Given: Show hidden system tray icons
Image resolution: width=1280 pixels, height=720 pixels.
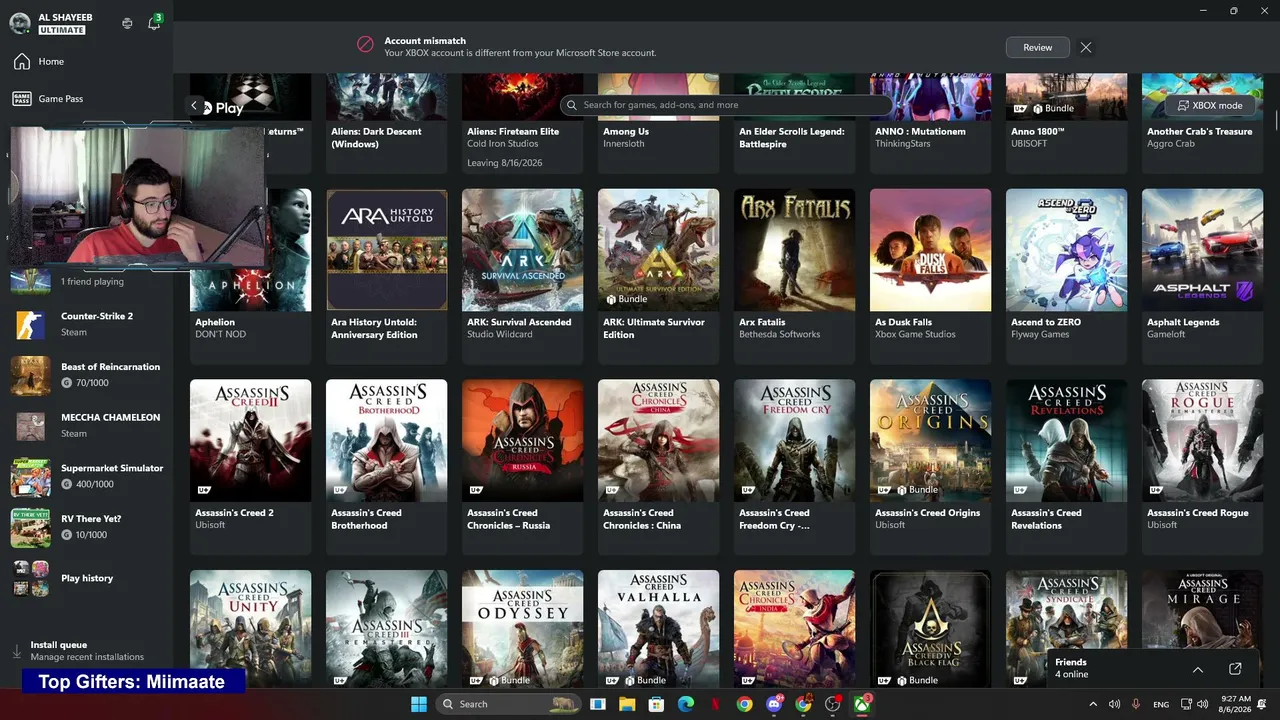Looking at the screenshot, I should coord(1093,704).
